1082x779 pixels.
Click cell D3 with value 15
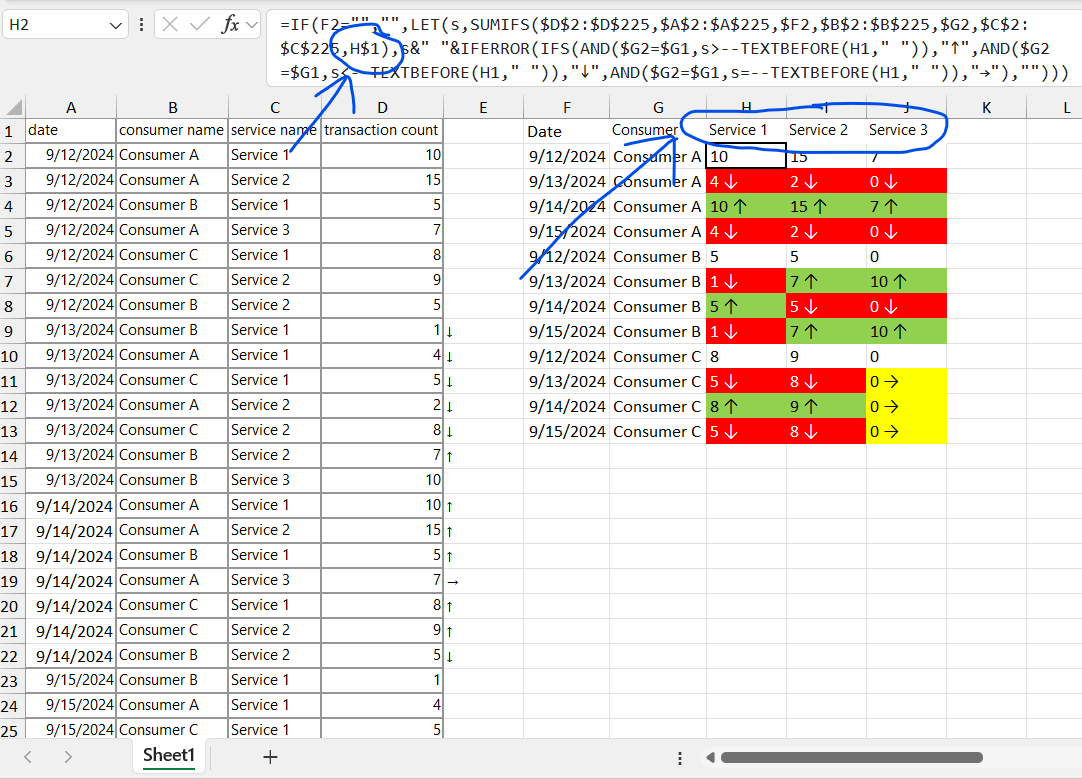coord(382,180)
